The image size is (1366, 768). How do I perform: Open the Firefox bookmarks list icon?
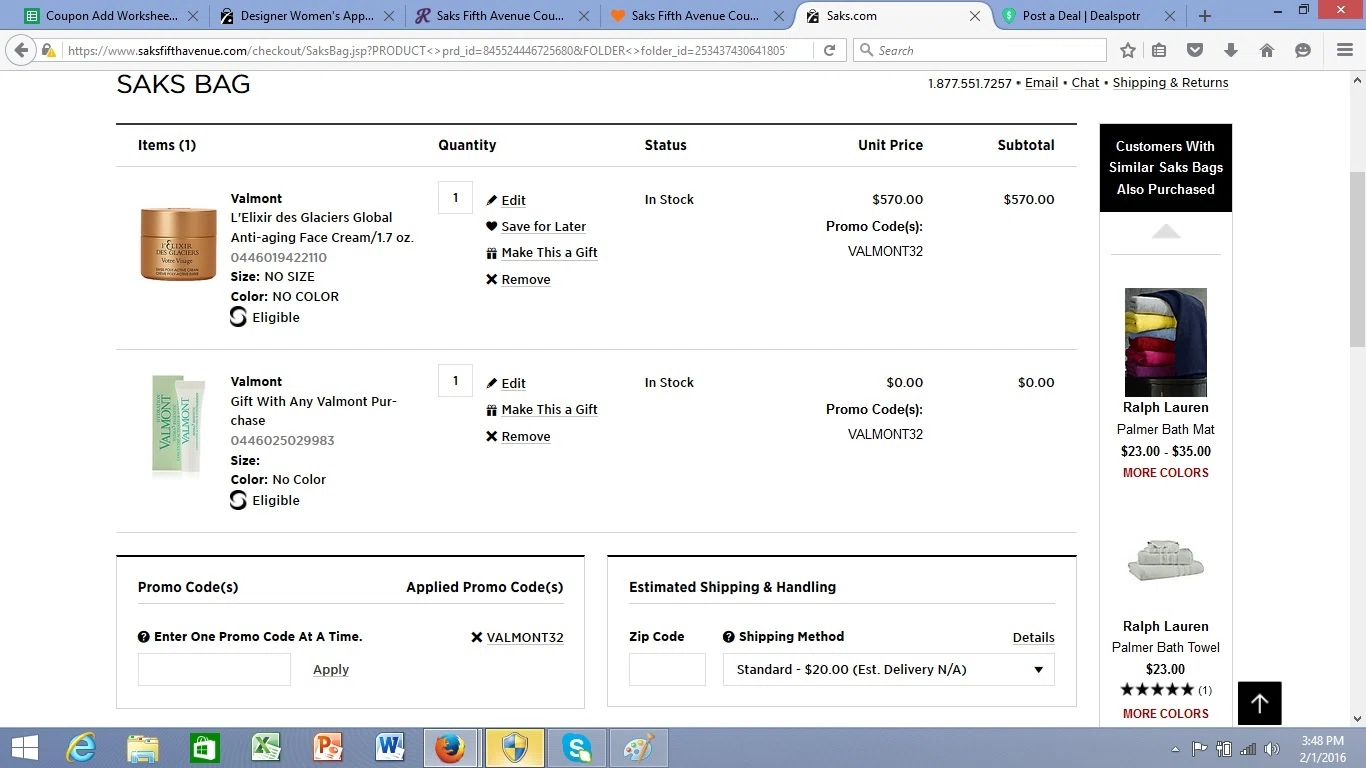coord(1159,50)
